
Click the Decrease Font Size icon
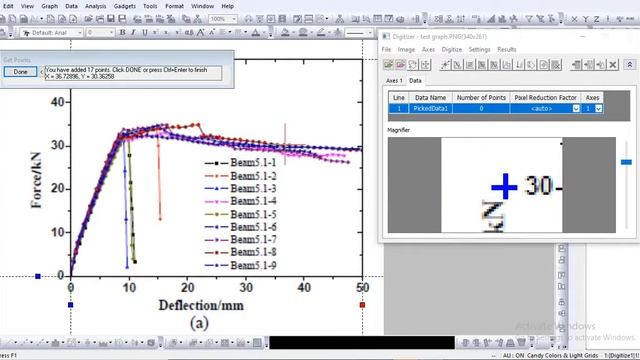point(211,32)
